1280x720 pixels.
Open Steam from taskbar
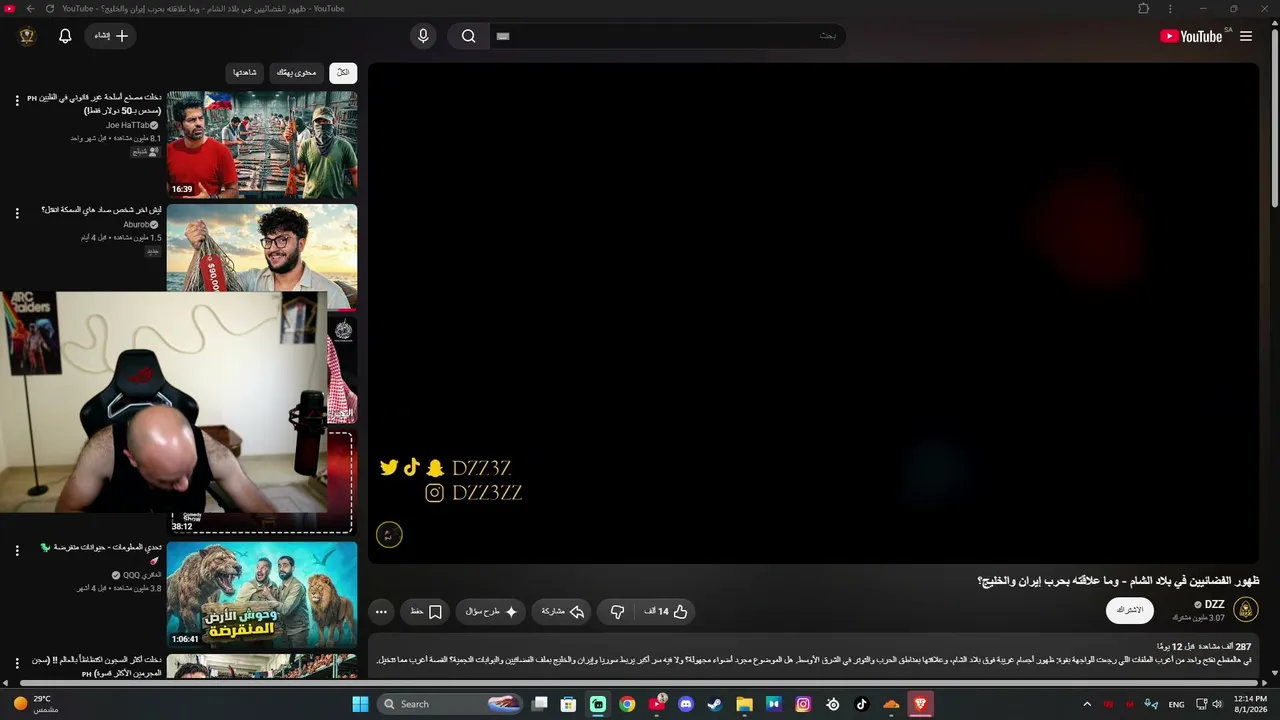tap(715, 704)
